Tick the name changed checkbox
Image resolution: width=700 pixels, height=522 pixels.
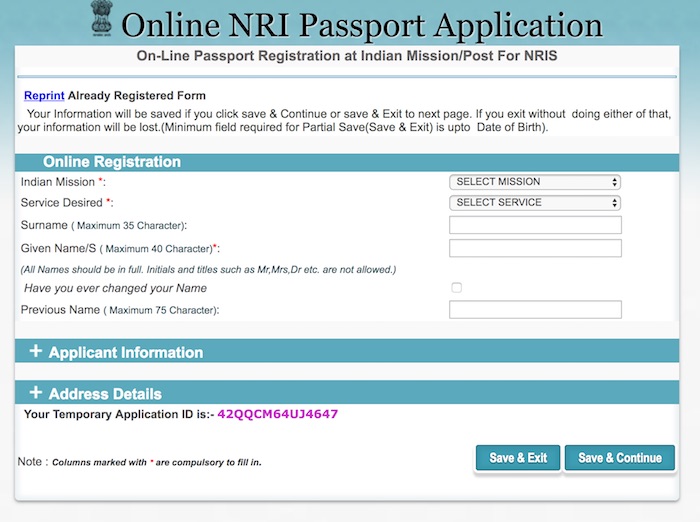[x=457, y=288]
